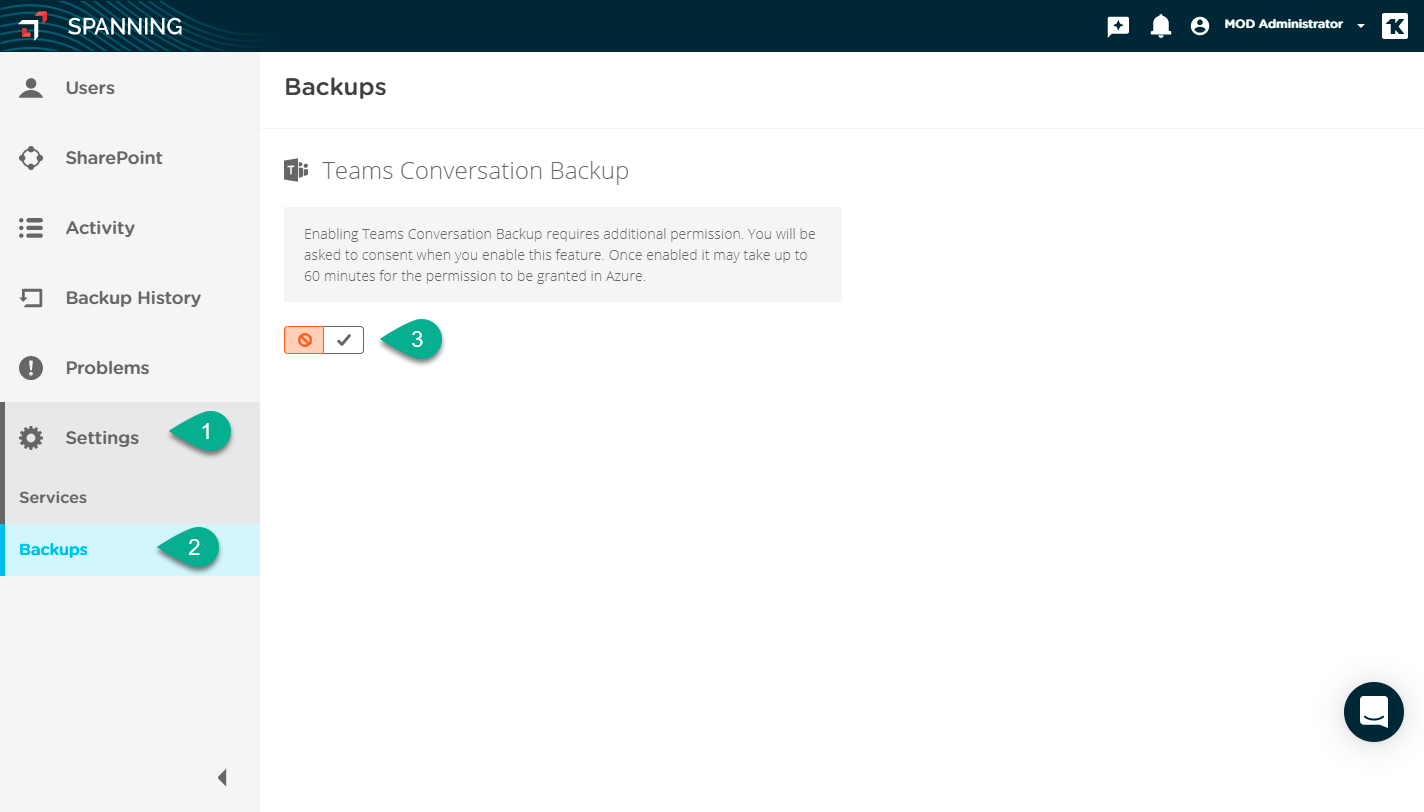Open the support chat bubble
The height and width of the screenshot is (812, 1424).
tap(1374, 712)
